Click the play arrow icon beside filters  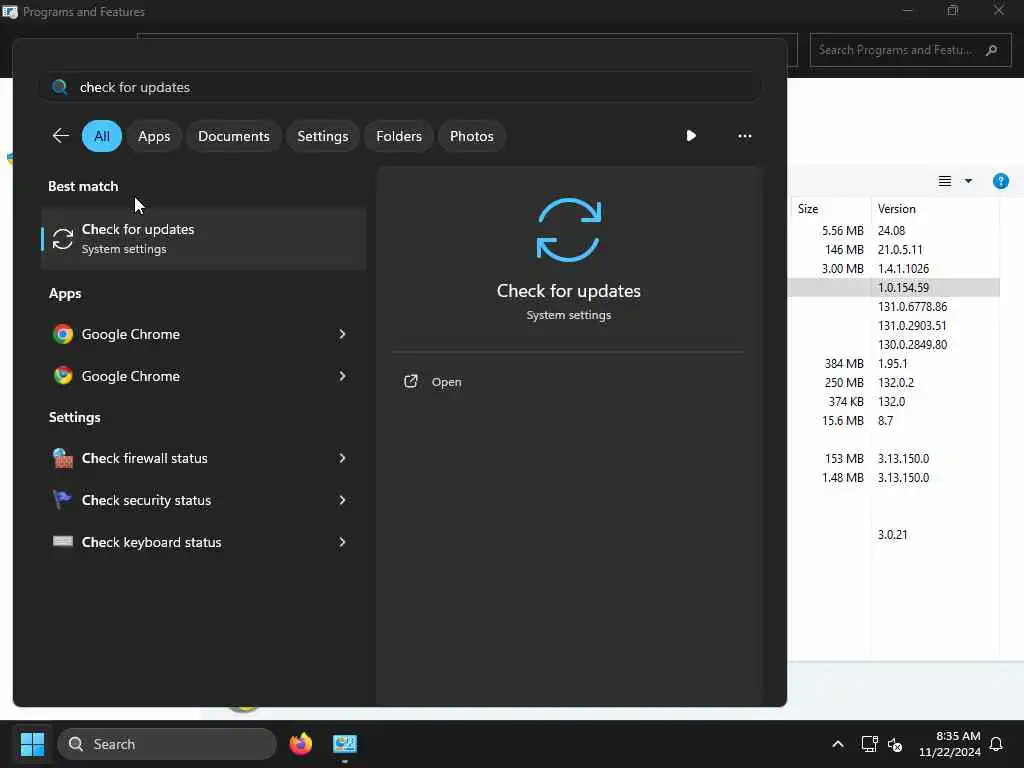coord(691,136)
